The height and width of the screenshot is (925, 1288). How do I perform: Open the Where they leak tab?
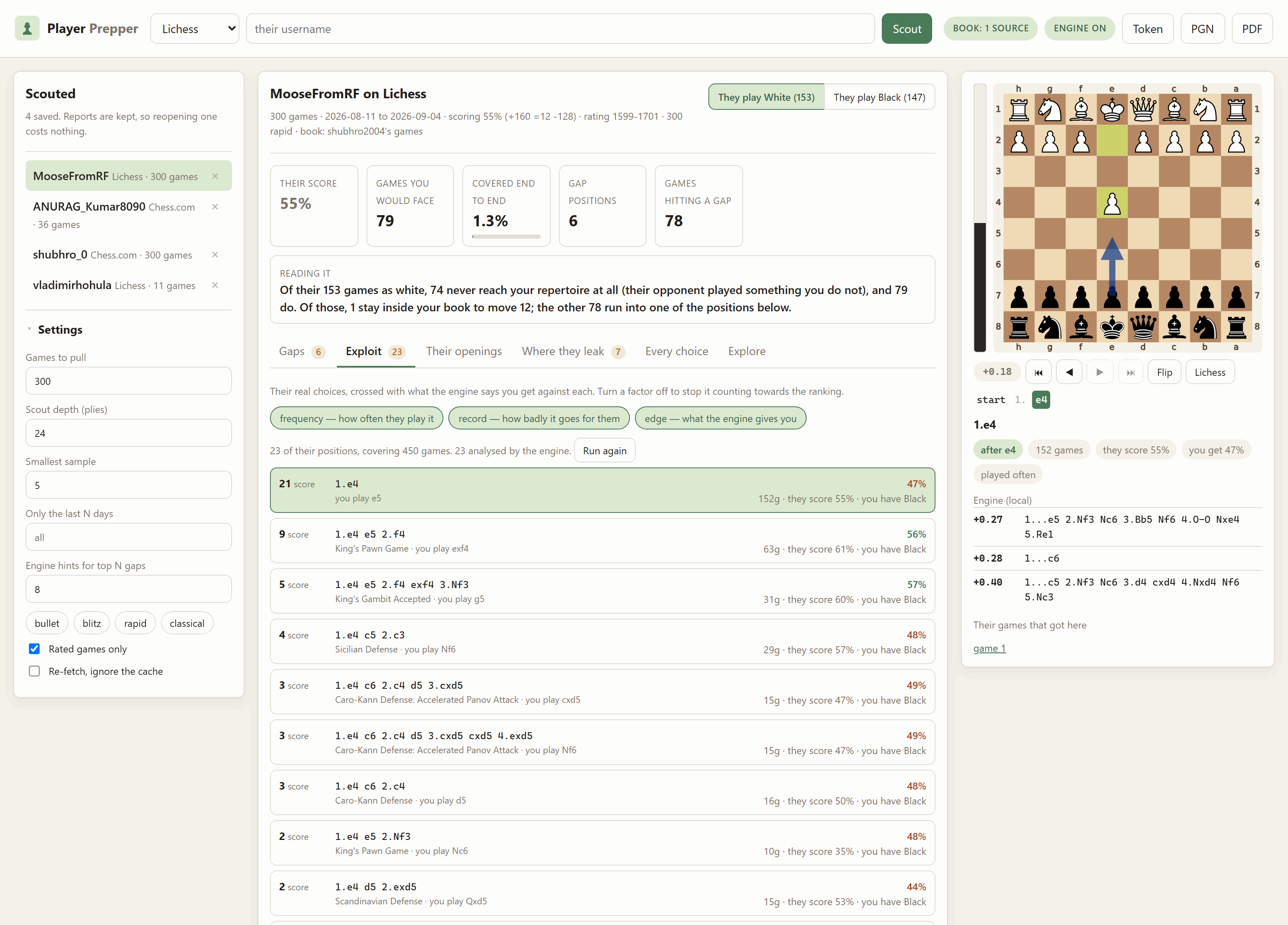click(x=573, y=352)
